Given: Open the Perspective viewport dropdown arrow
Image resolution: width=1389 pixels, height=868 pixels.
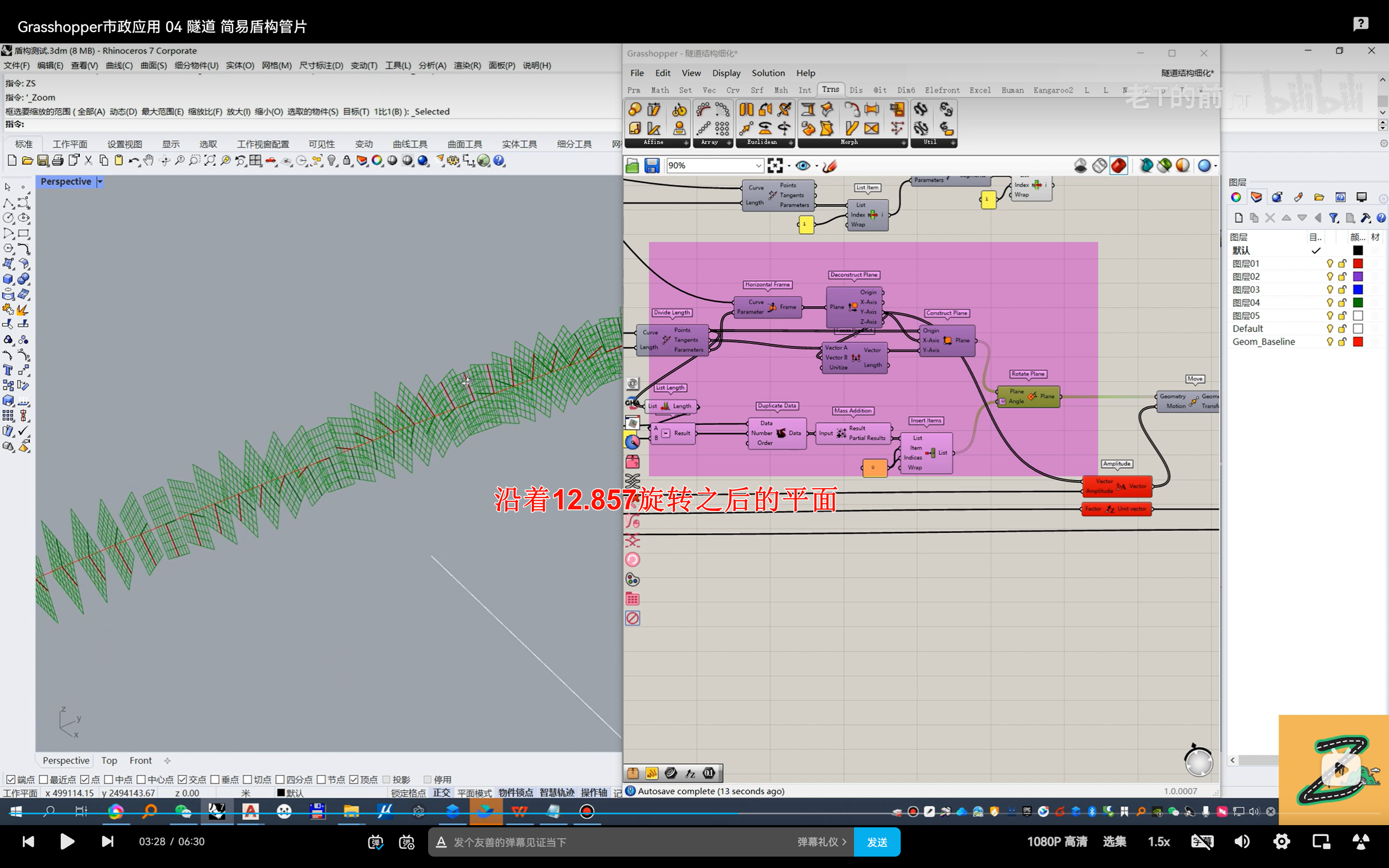Looking at the screenshot, I should [x=100, y=181].
